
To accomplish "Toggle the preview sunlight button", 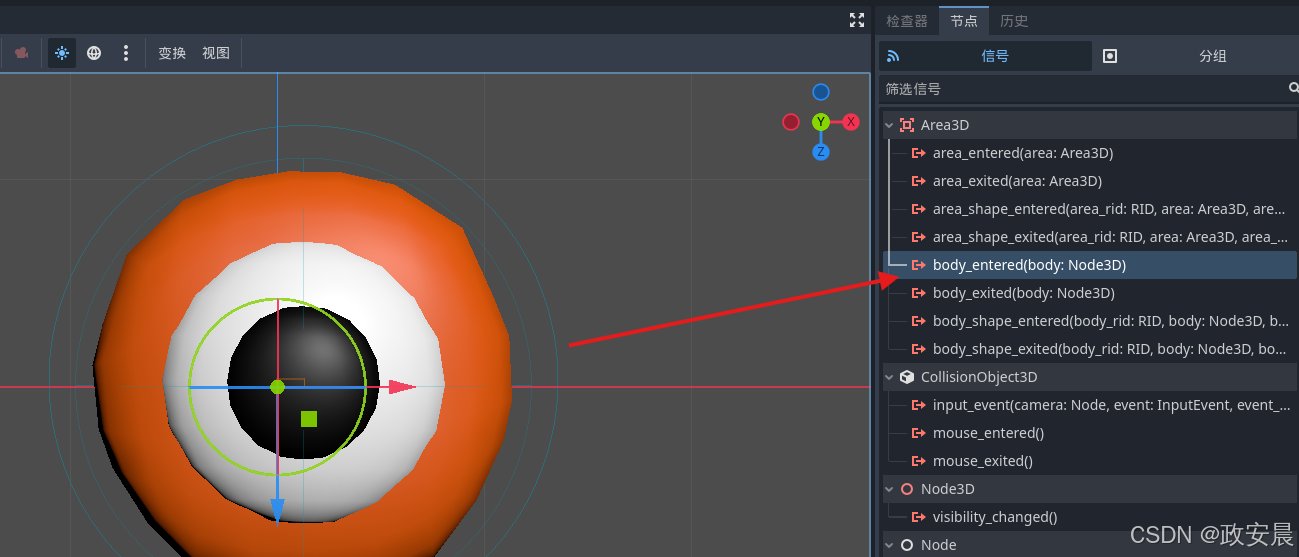I will click(62, 53).
